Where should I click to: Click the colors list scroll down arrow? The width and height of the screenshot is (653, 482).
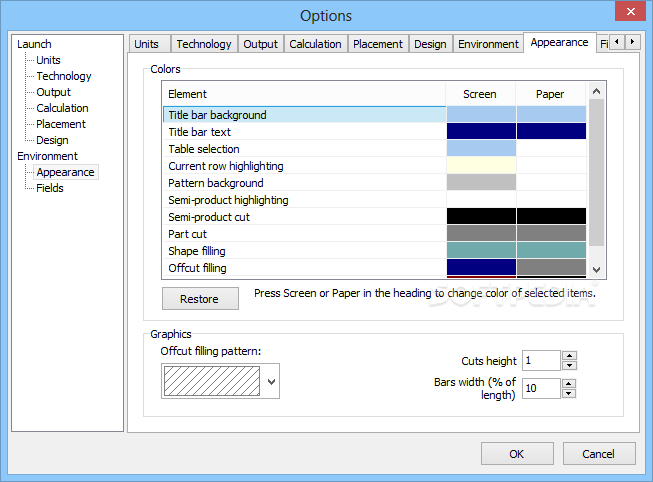596,270
